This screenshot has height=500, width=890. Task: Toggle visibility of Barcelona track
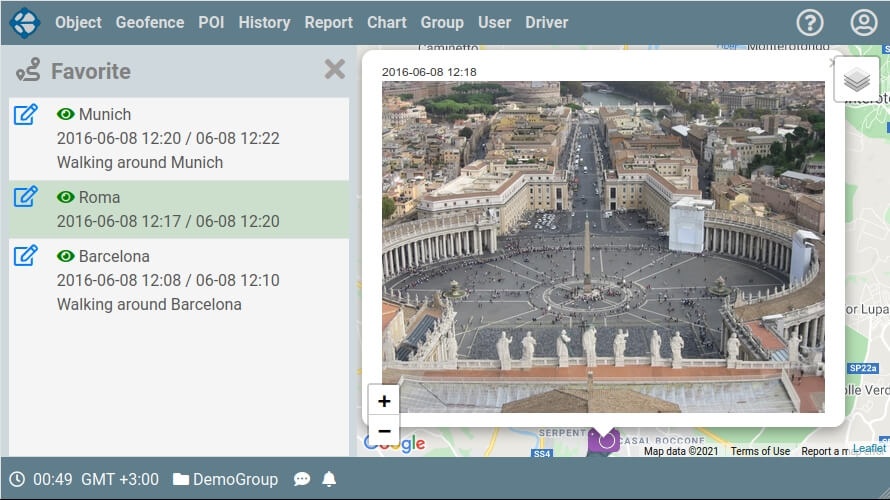pos(66,256)
